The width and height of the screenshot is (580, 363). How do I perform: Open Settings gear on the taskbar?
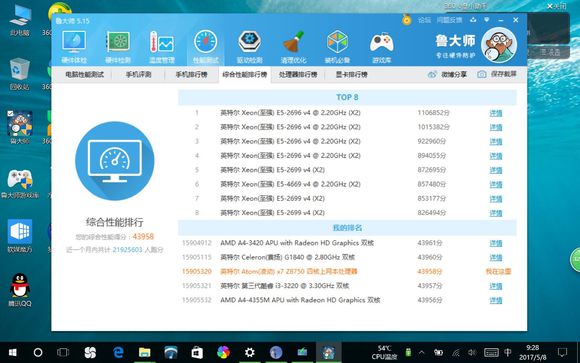click(x=250, y=352)
